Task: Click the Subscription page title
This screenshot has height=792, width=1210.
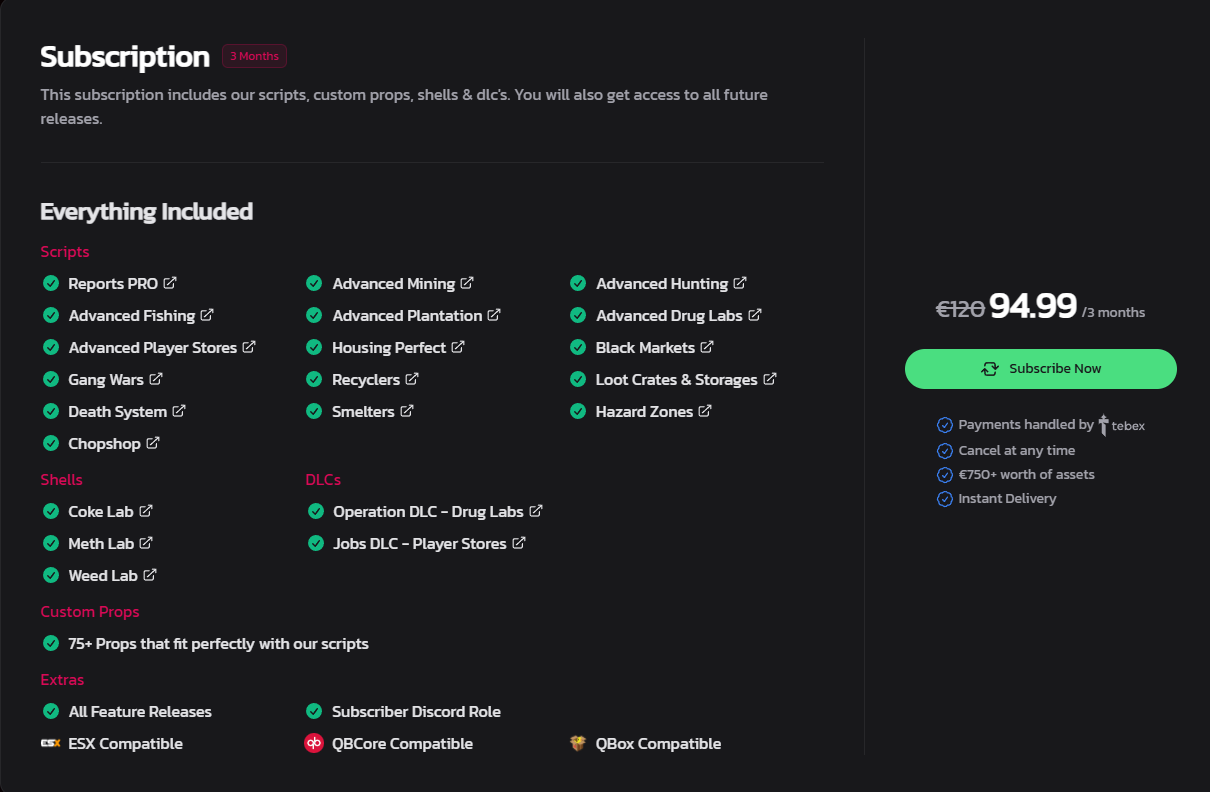Action: [x=125, y=57]
